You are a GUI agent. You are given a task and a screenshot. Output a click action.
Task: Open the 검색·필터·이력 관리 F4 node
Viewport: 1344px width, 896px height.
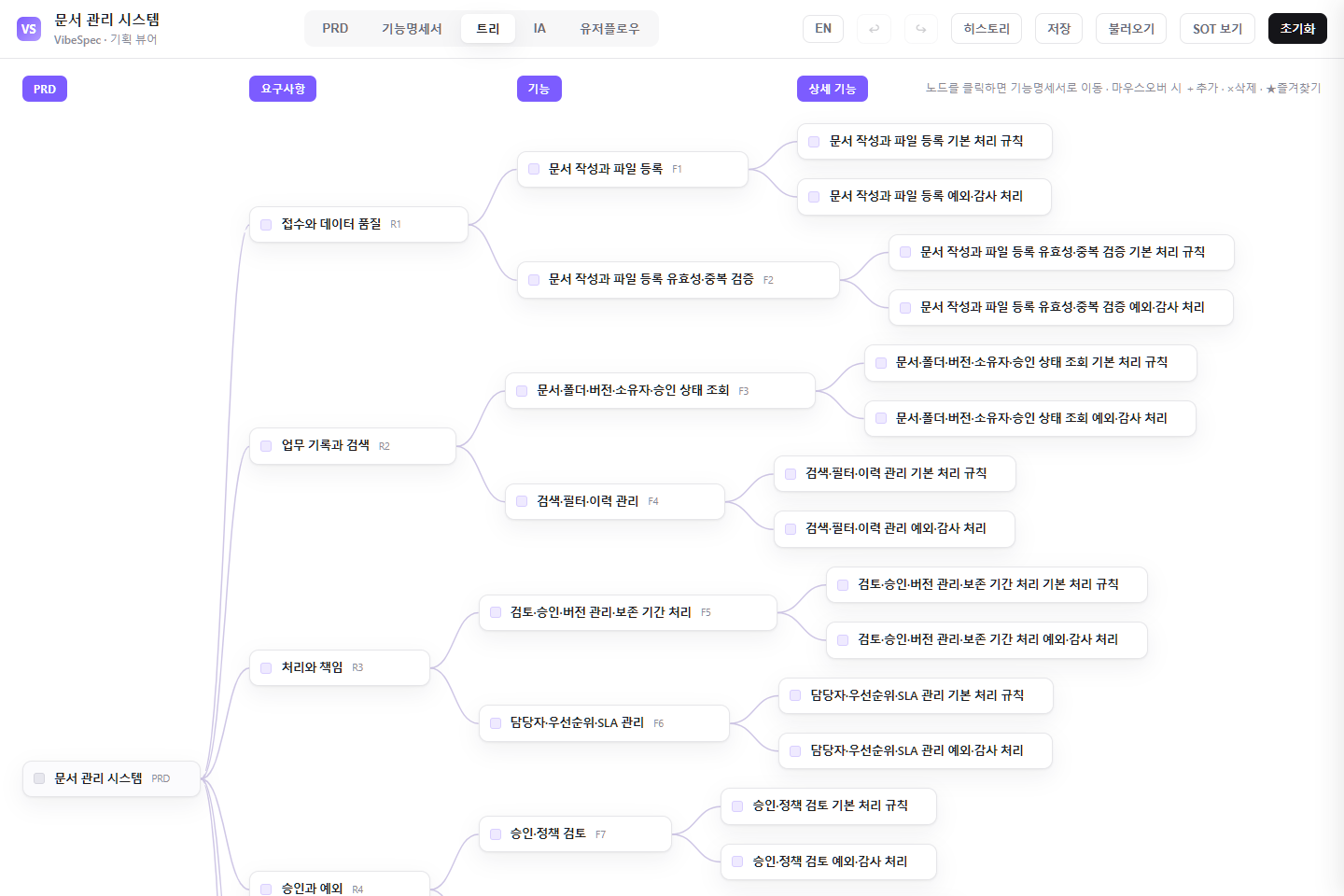click(615, 501)
